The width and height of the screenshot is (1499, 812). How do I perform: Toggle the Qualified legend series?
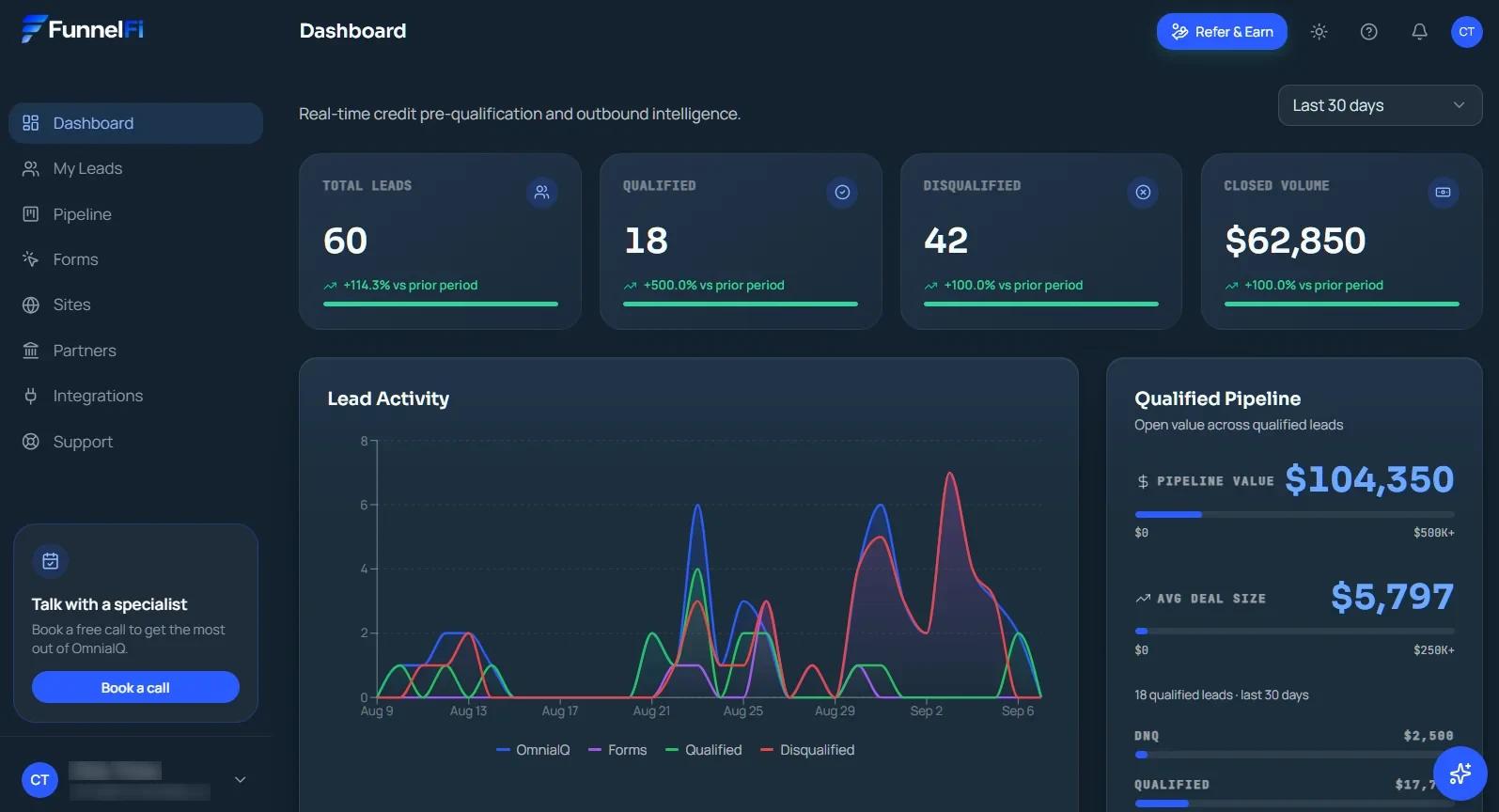(x=703, y=750)
